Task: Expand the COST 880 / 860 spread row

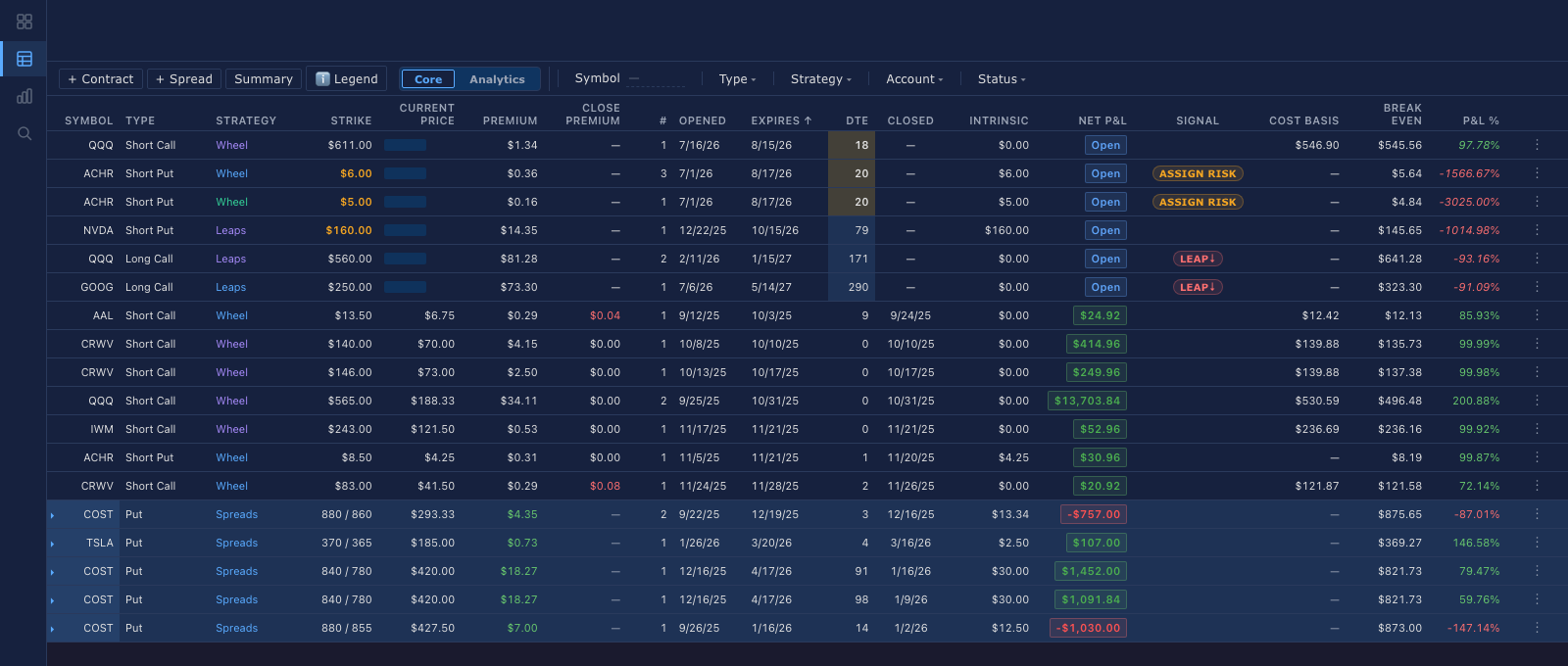Action: (x=53, y=515)
